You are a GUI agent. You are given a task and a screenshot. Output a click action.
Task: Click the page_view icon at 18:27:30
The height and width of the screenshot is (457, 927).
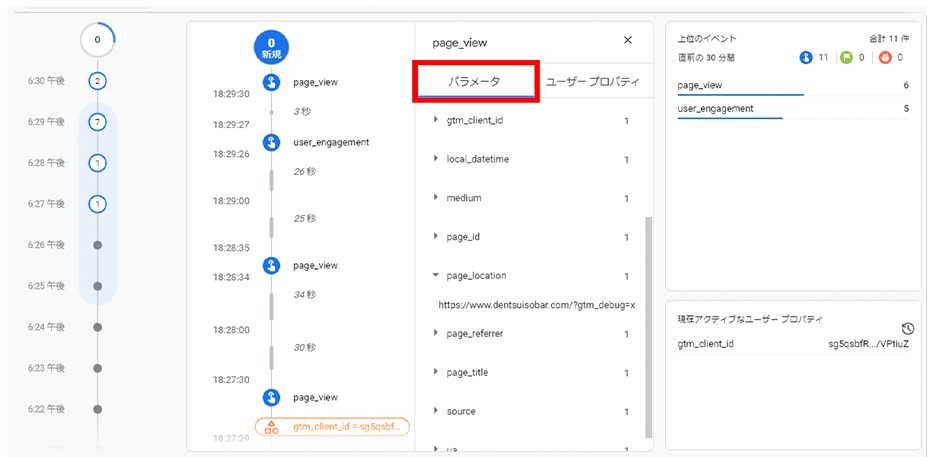(271, 398)
